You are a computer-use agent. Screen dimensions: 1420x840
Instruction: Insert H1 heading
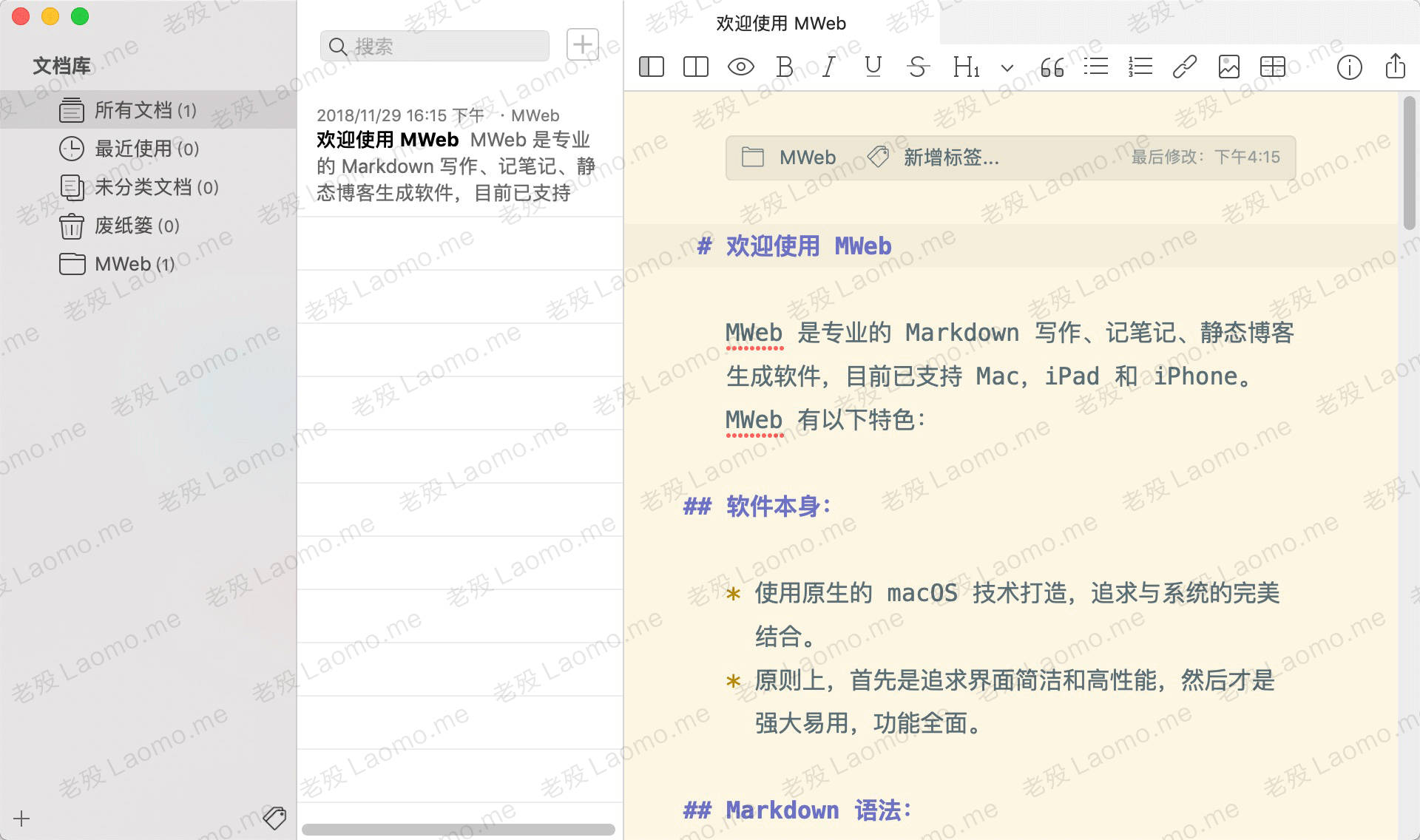[966, 67]
